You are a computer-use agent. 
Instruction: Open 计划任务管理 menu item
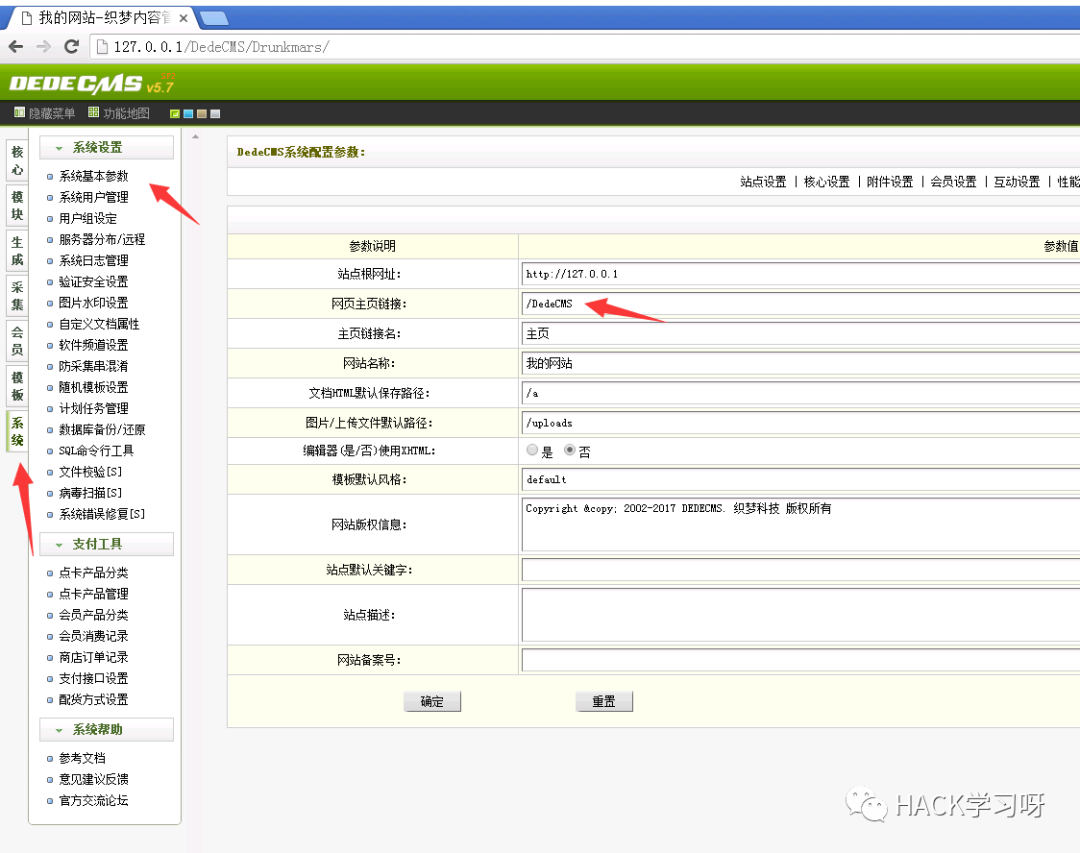coord(93,409)
